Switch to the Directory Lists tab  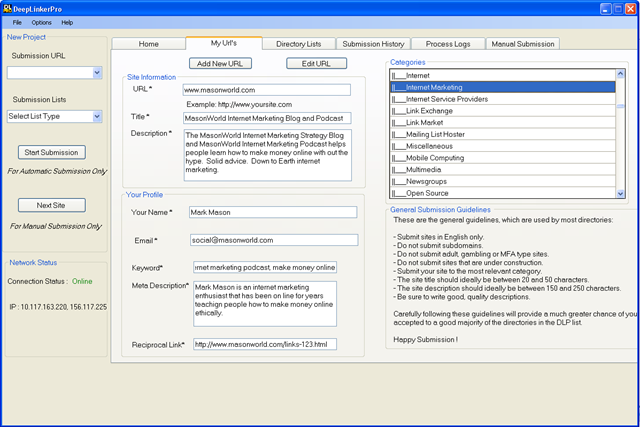point(299,44)
